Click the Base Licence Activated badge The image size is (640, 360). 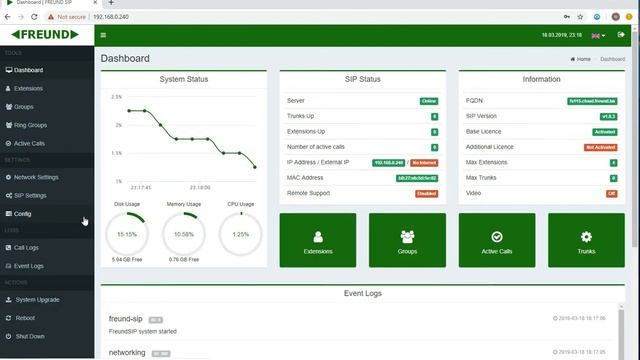605,132
